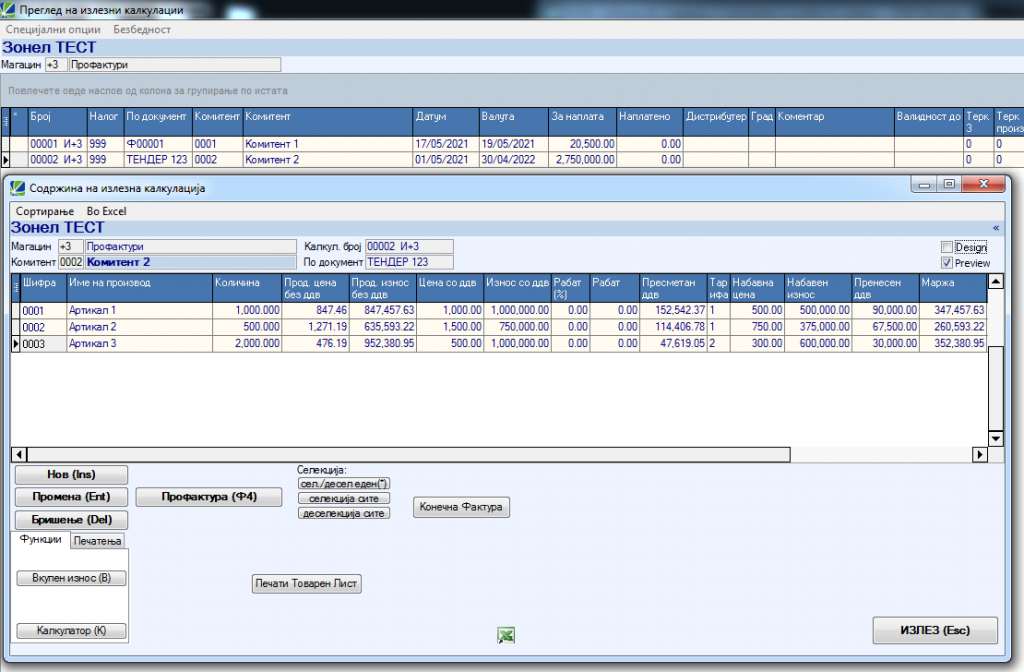
Task: Open the Сортирање menu
Action: pos(45,212)
